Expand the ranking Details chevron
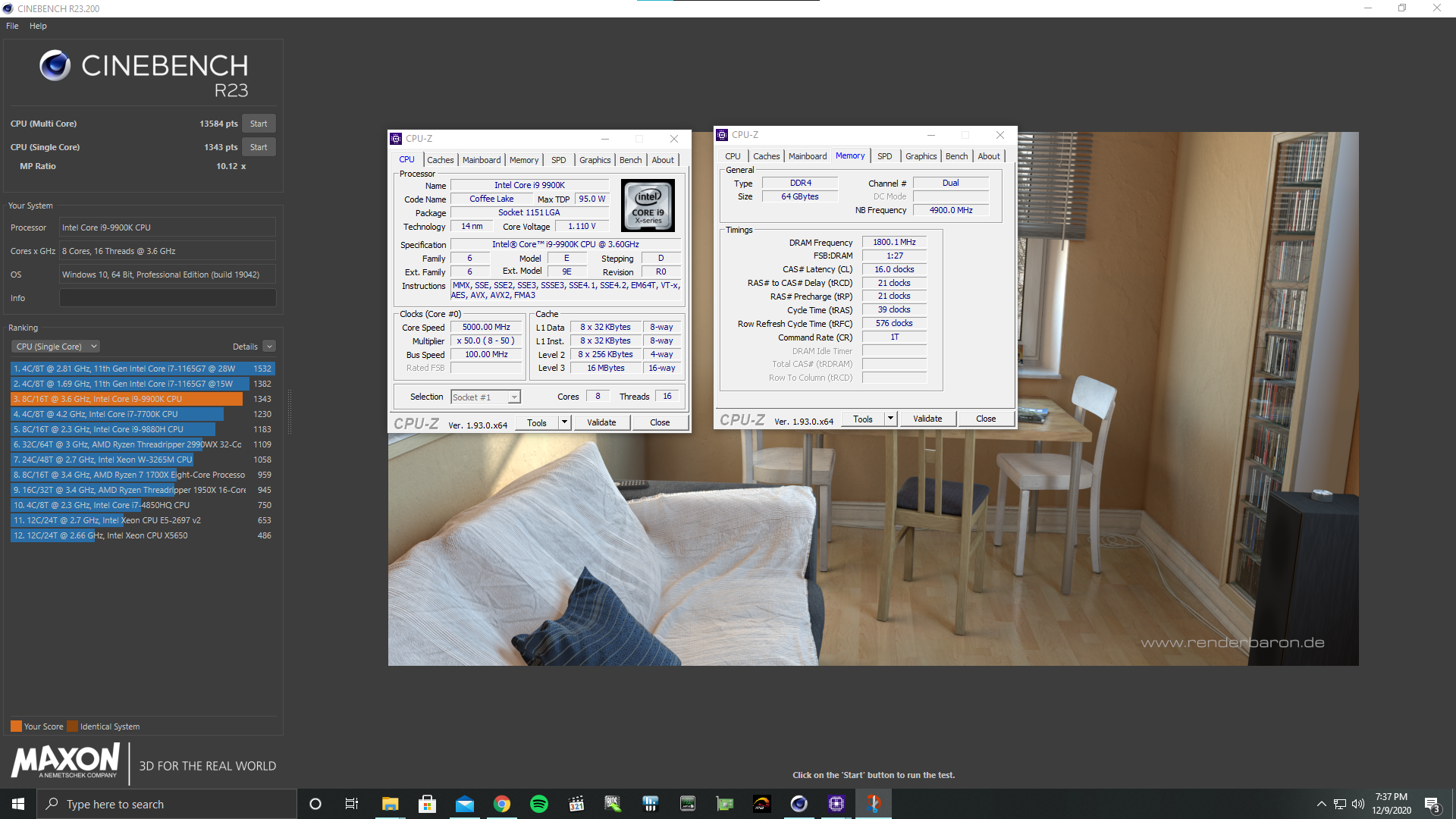 (269, 347)
